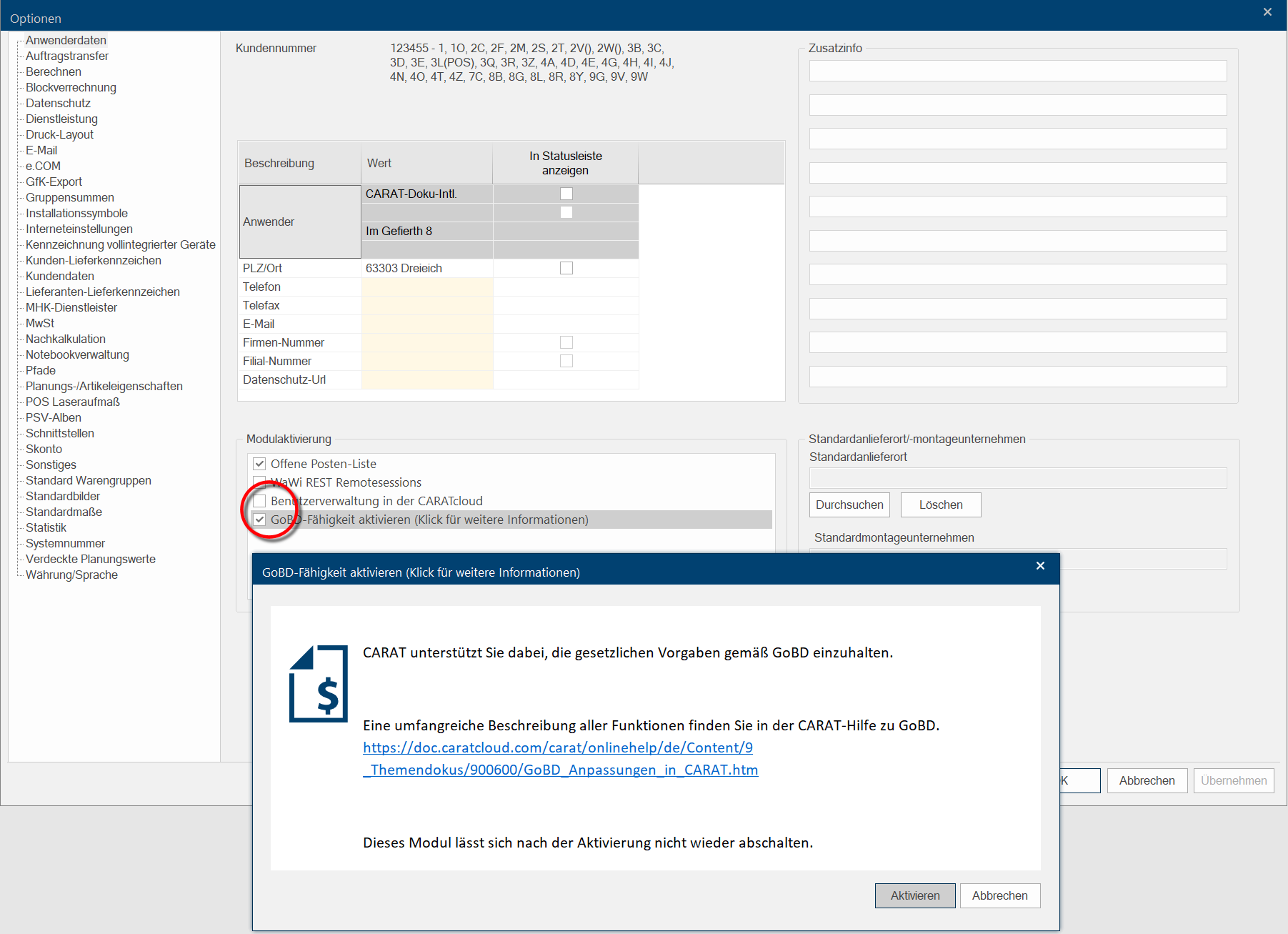Image resolution: width=1288 pixels, height=934 pixels.
Task: Go to Datenschutz options
Action: [58, 103]
